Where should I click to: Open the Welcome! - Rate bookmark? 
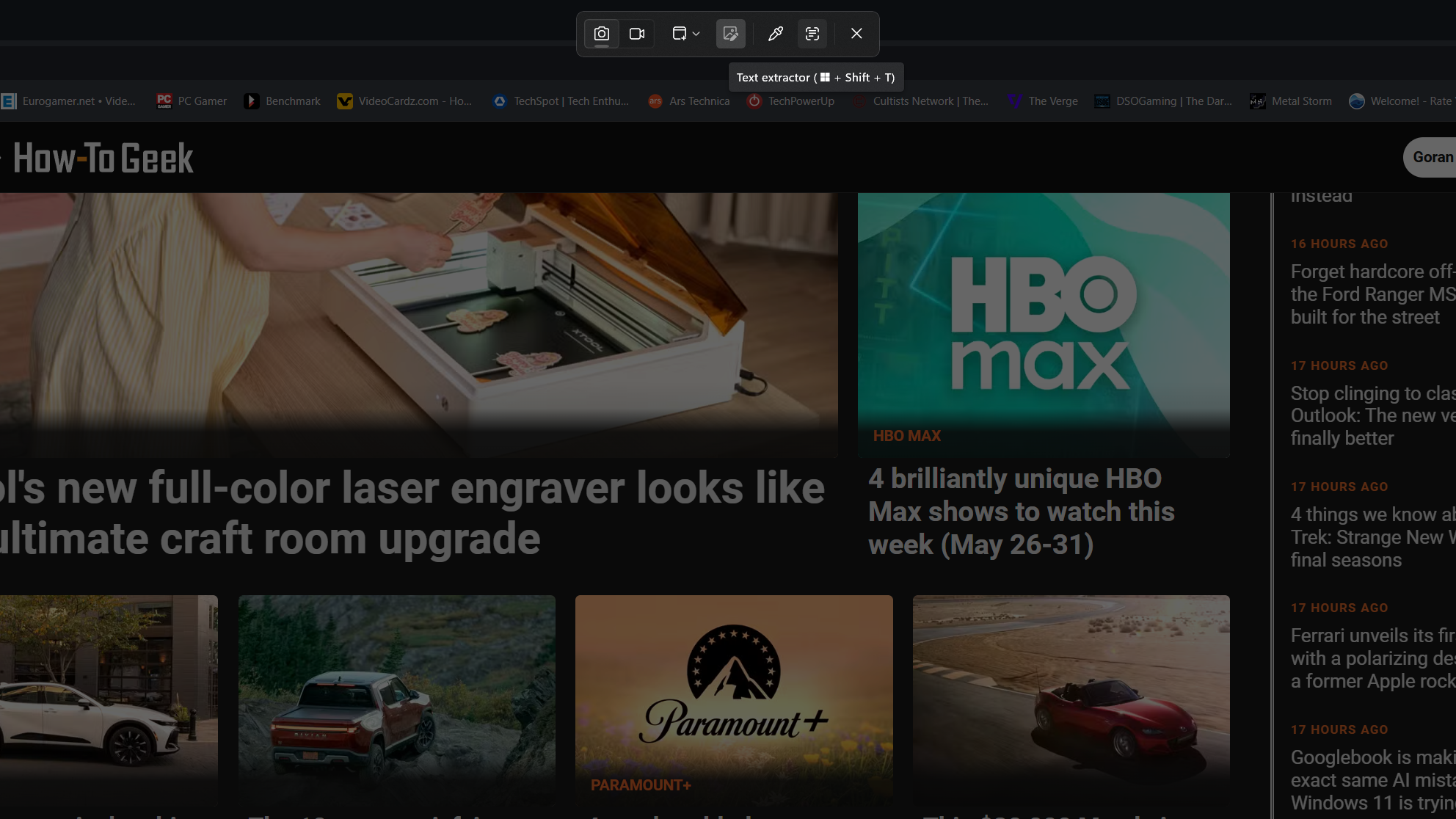pyautogui.click(x=1402, y=101)
